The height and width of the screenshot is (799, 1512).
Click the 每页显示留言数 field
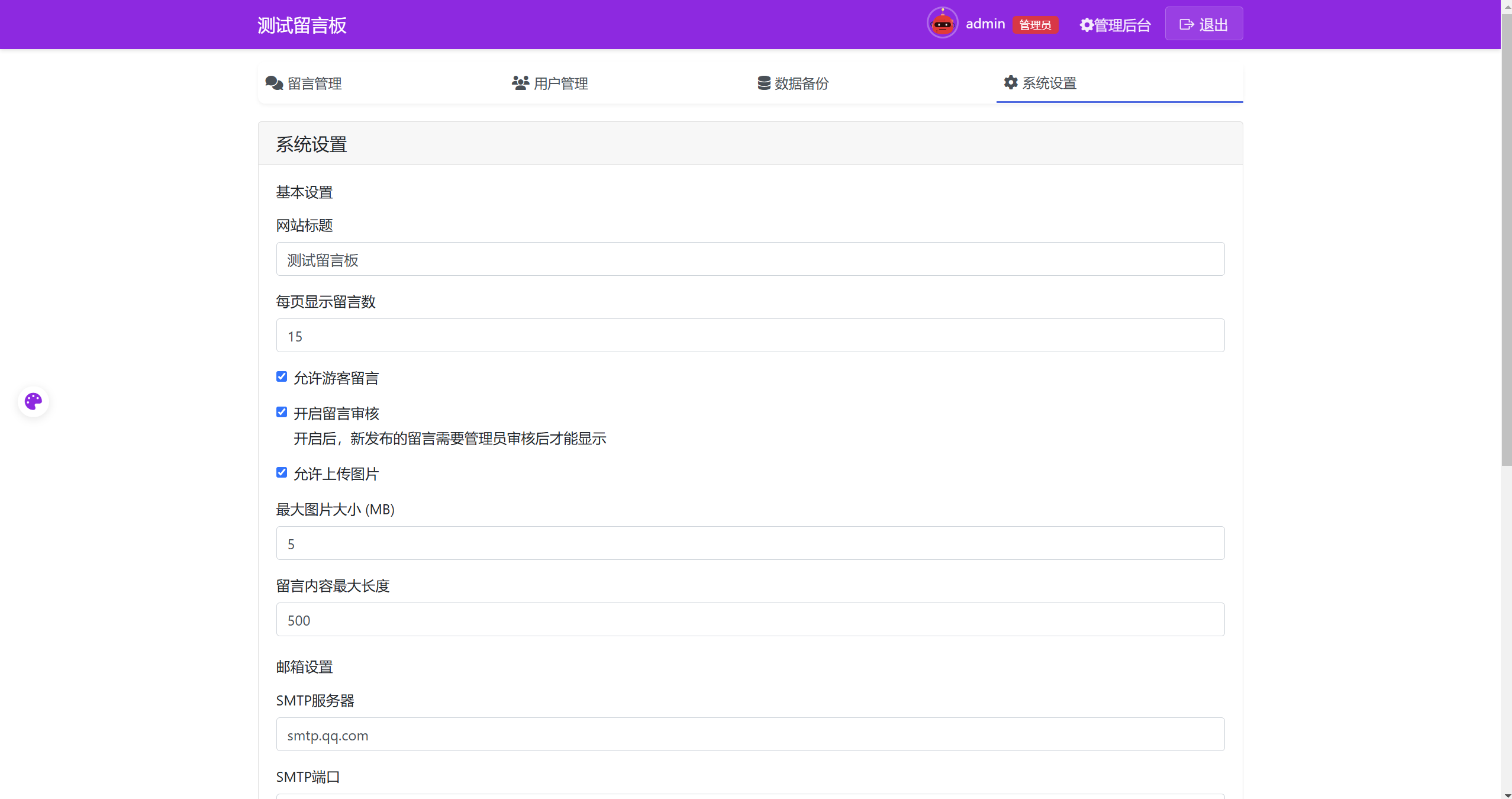(750, 336)
